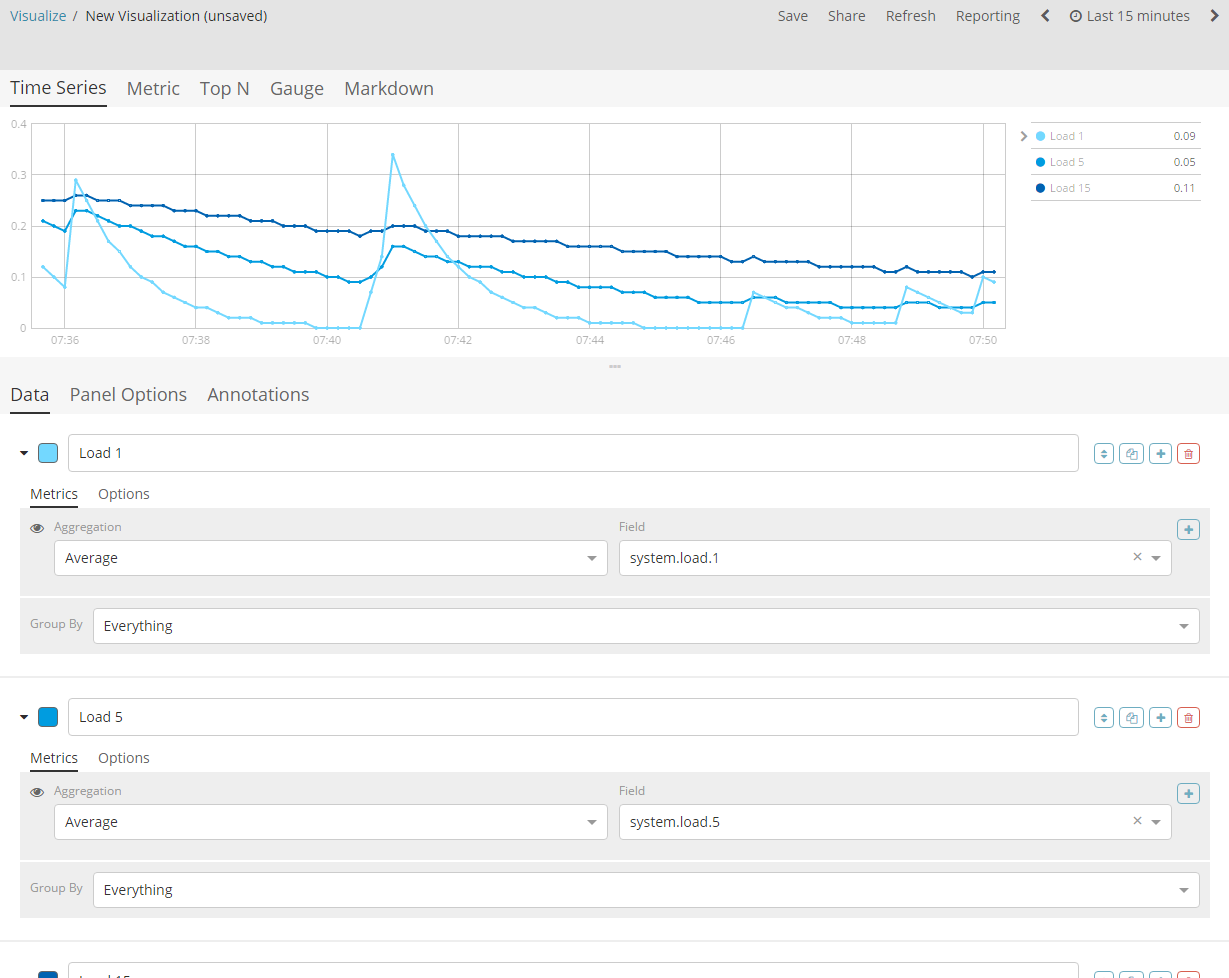The width and height of the screenshot is (1229, 978).
Task: Delete the Load 5 series
Action: point(1188,717)
